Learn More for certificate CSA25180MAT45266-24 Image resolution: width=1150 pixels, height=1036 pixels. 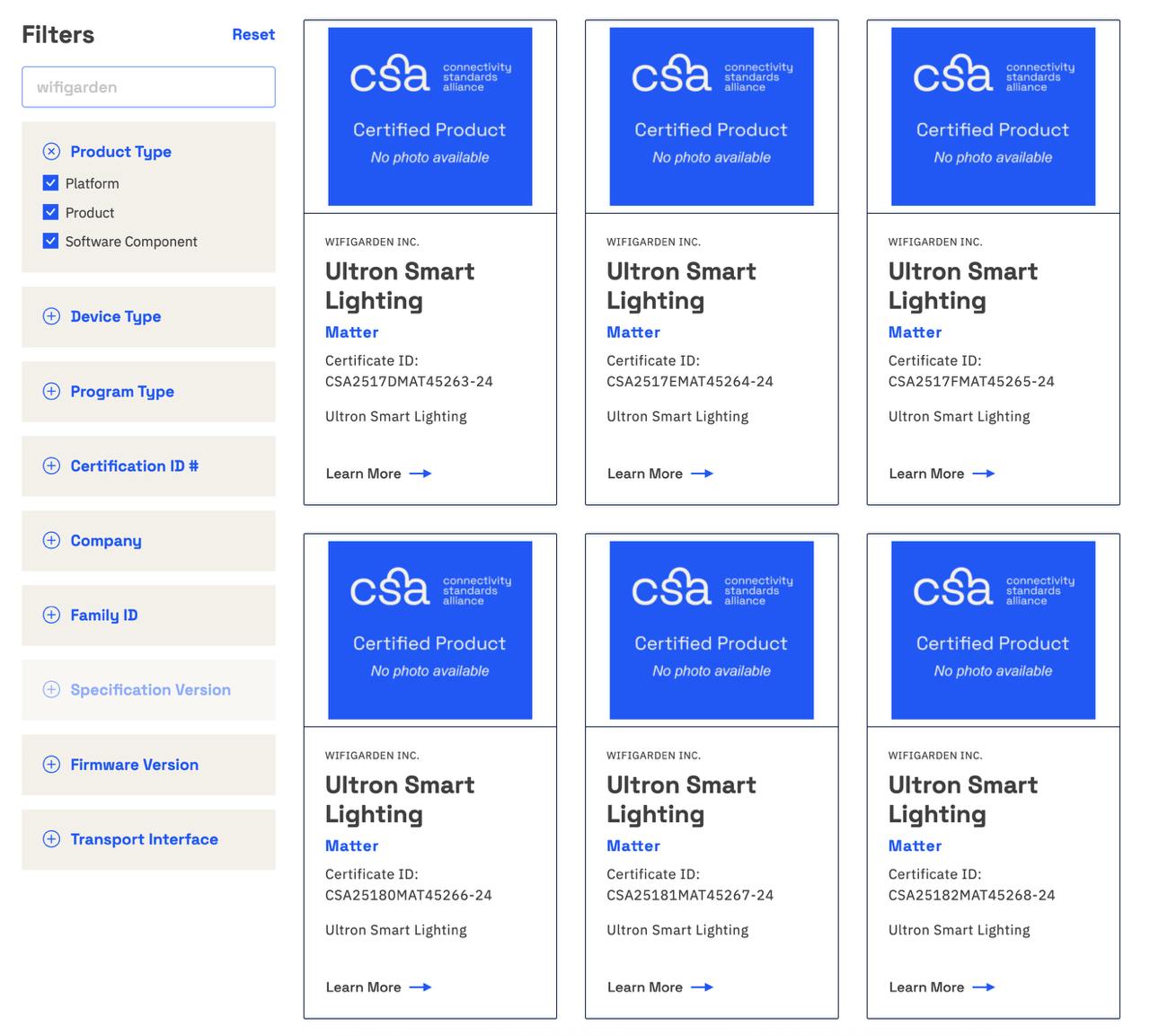(378, 987)
